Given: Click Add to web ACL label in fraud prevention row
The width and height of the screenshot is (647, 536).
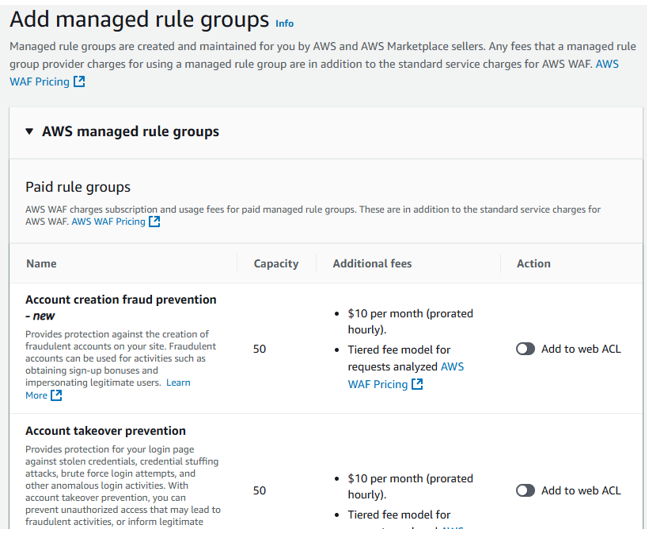Looking at the screenshot, I should point(581,349).
